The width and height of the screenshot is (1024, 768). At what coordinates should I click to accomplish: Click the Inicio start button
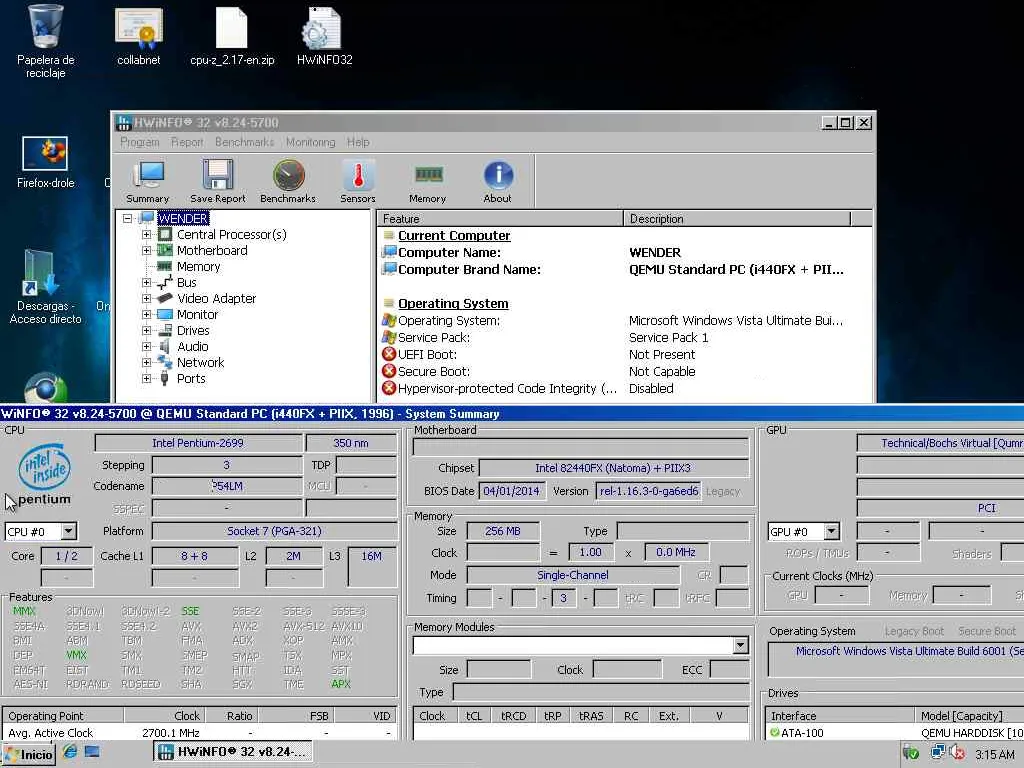coord(28,755)
